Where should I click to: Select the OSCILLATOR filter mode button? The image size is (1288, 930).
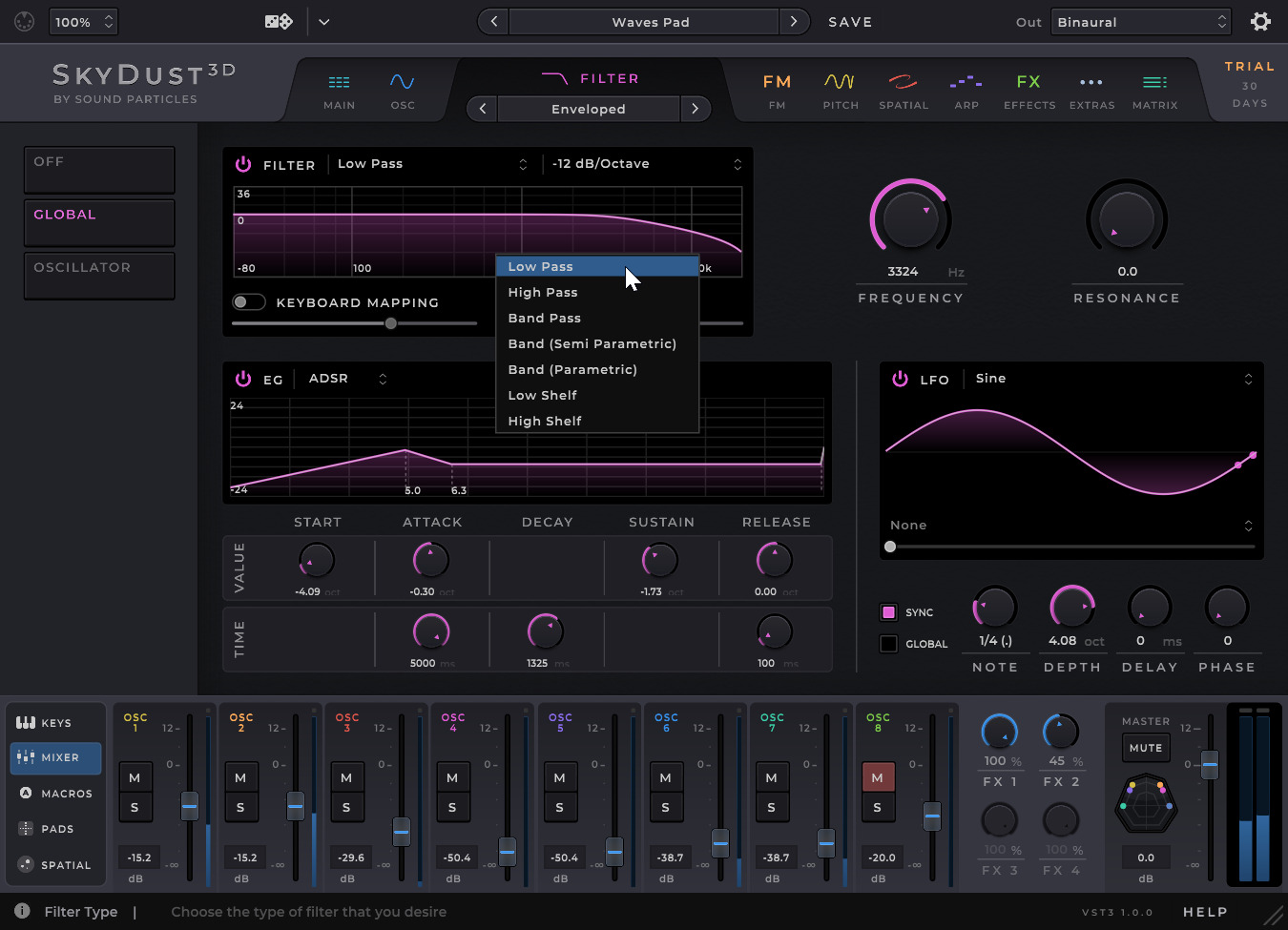[99, 276]
